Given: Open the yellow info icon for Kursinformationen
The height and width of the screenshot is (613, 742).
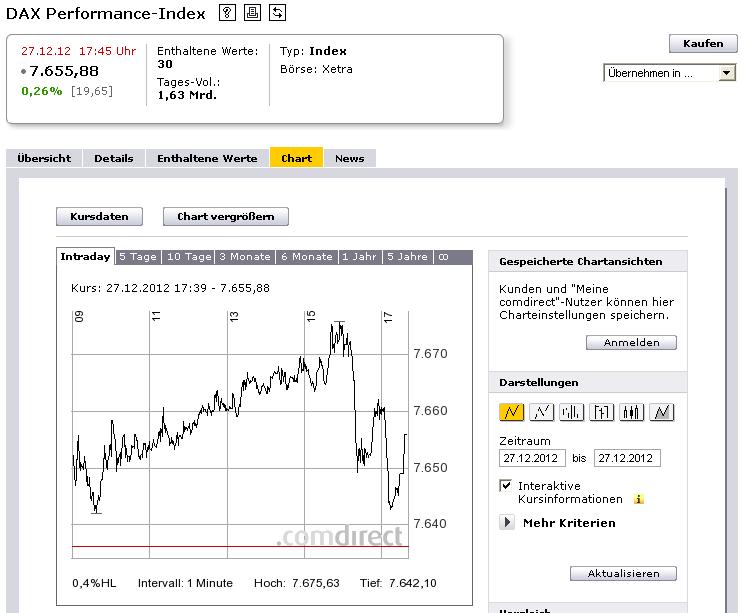Looking at the screenshot, I should pos(639,499).
